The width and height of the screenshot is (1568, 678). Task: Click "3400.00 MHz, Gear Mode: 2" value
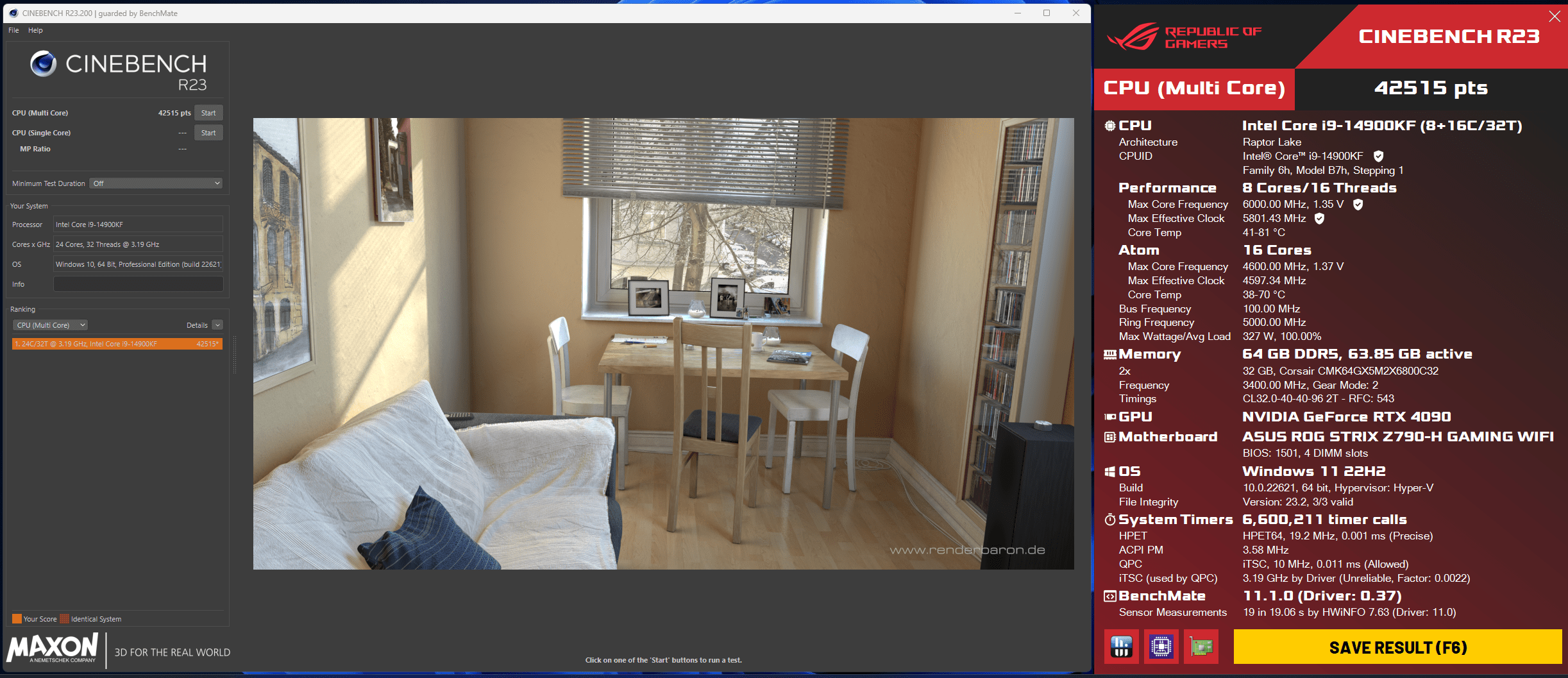coord(1310,386)
